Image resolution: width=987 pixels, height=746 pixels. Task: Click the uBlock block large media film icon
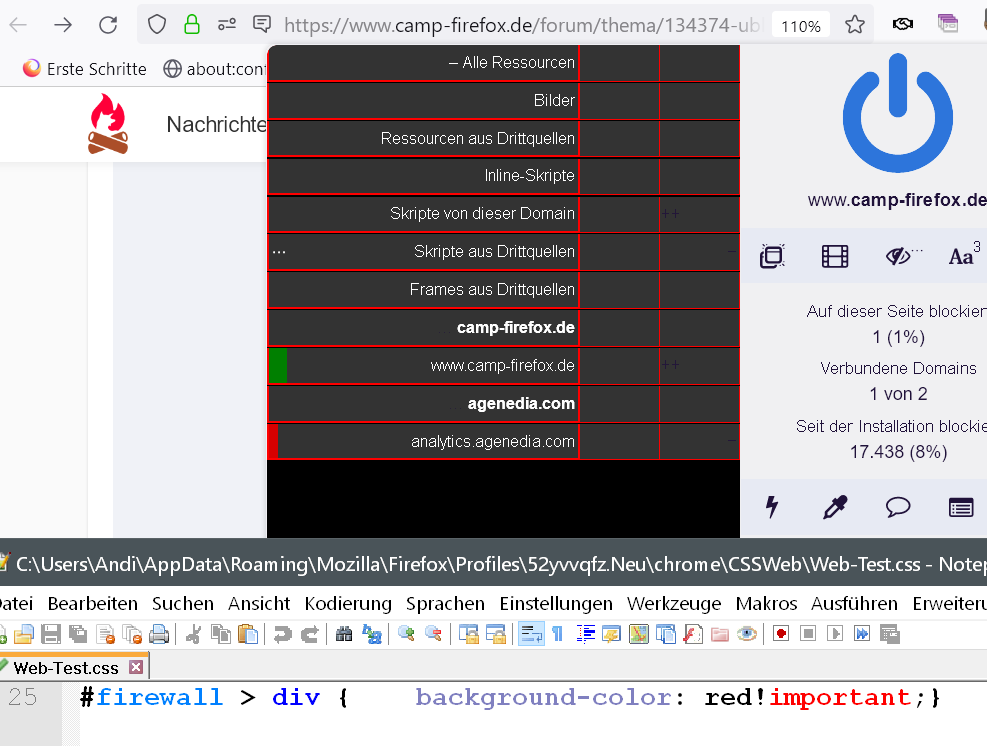tap(835, 256)
